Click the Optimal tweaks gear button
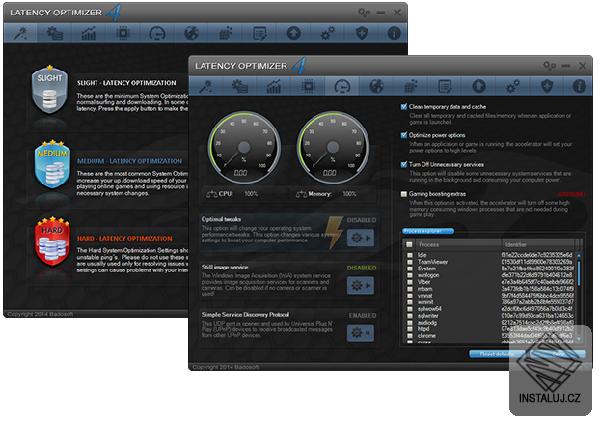The width and height of the screenshot is (600, 425). coord(360,238)
